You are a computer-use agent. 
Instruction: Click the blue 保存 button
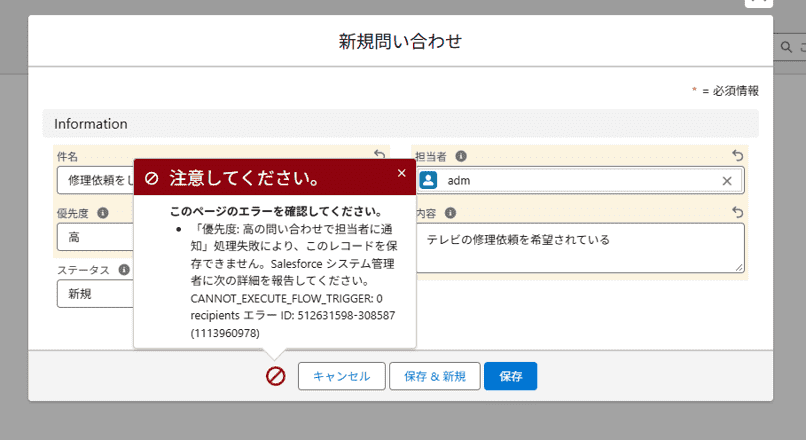click(x=510, y=376)
